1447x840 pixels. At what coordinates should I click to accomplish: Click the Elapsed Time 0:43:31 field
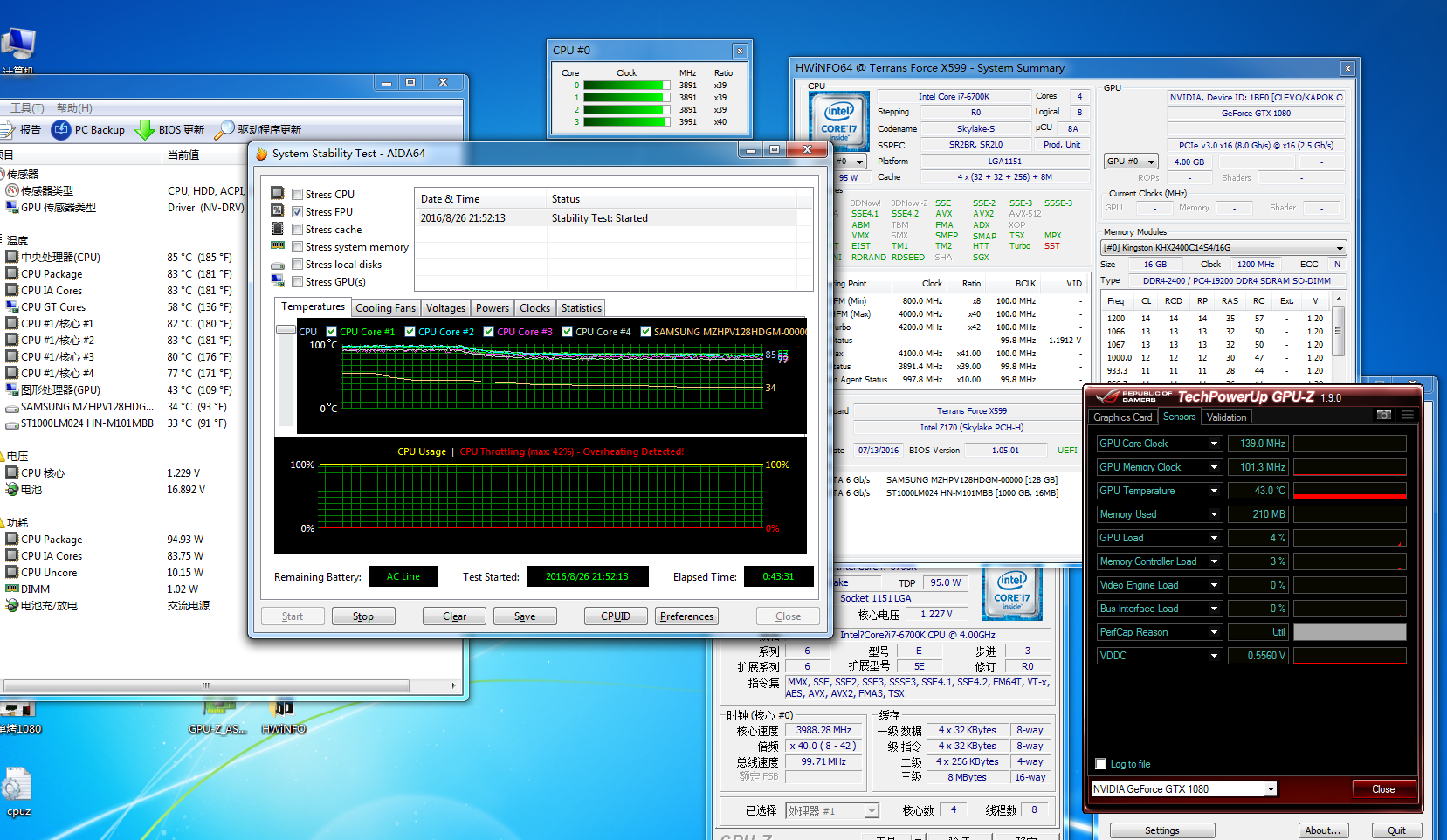point(778,576)
